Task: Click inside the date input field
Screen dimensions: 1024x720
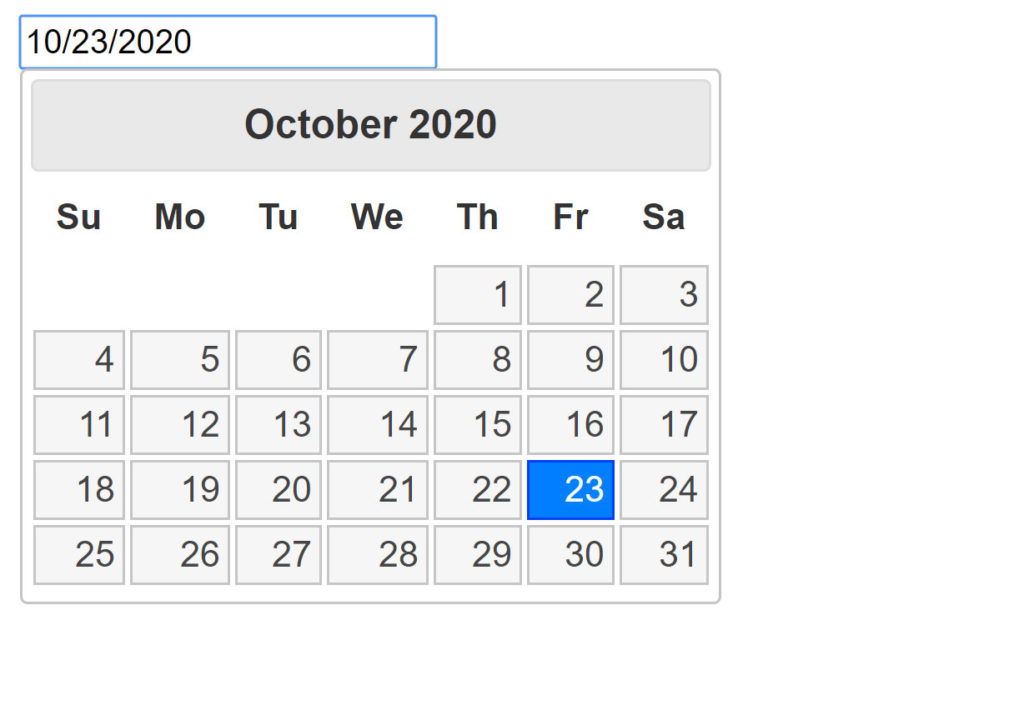Action: [x=228, y=41]
